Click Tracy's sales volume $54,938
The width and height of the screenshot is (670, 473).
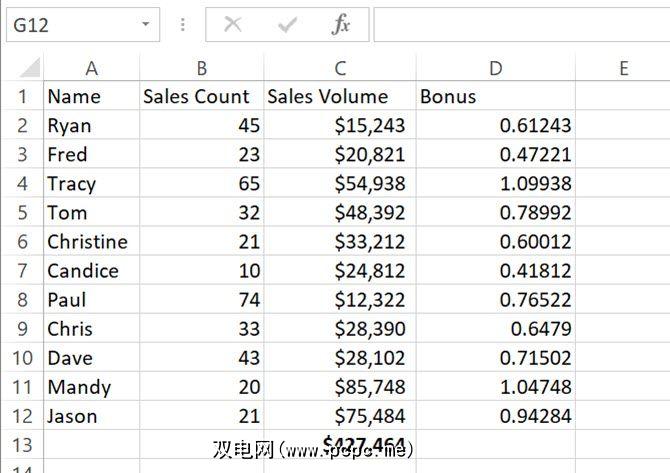click(x=340, y=184)
